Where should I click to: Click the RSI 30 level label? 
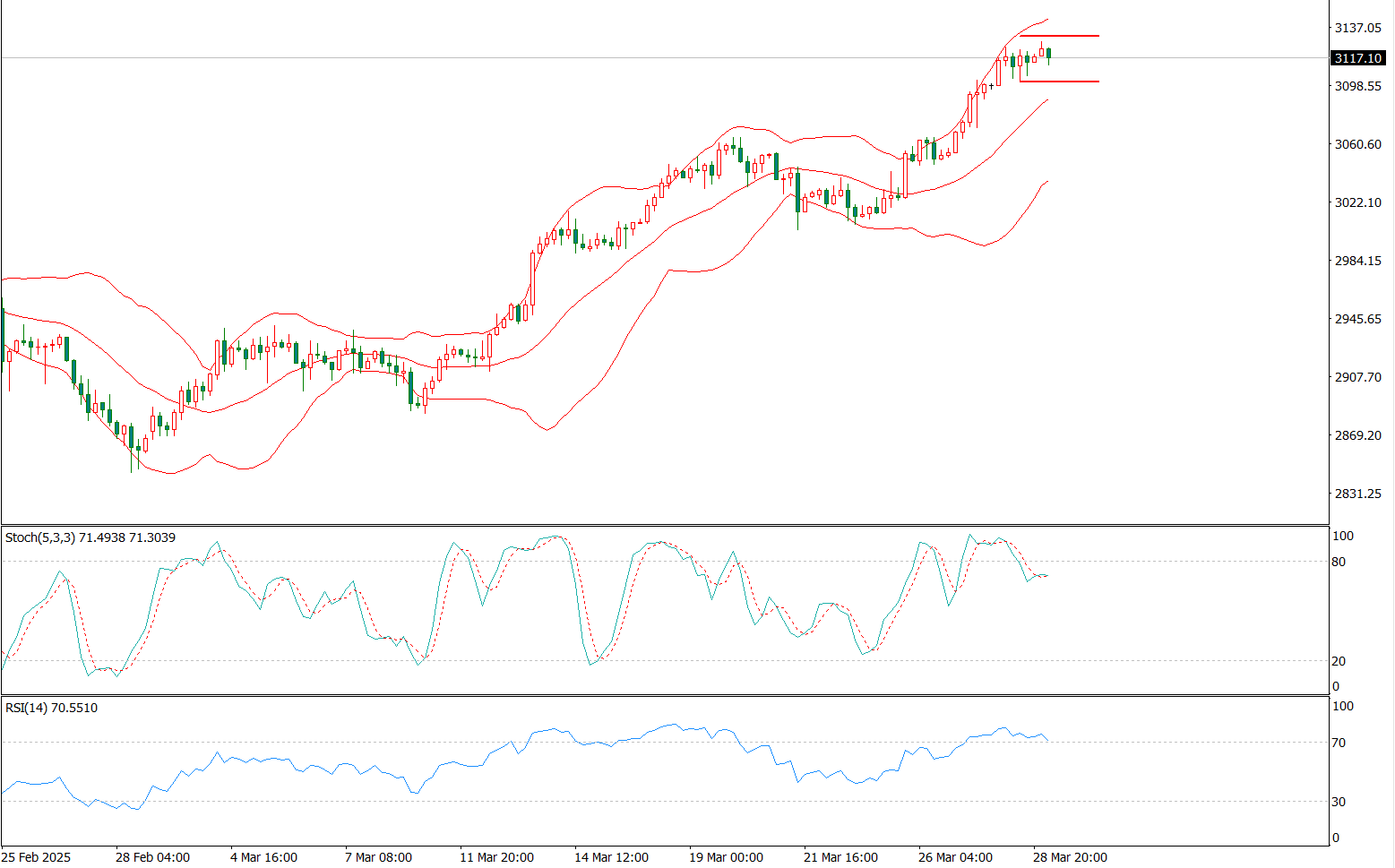[x=1339, y=802]
